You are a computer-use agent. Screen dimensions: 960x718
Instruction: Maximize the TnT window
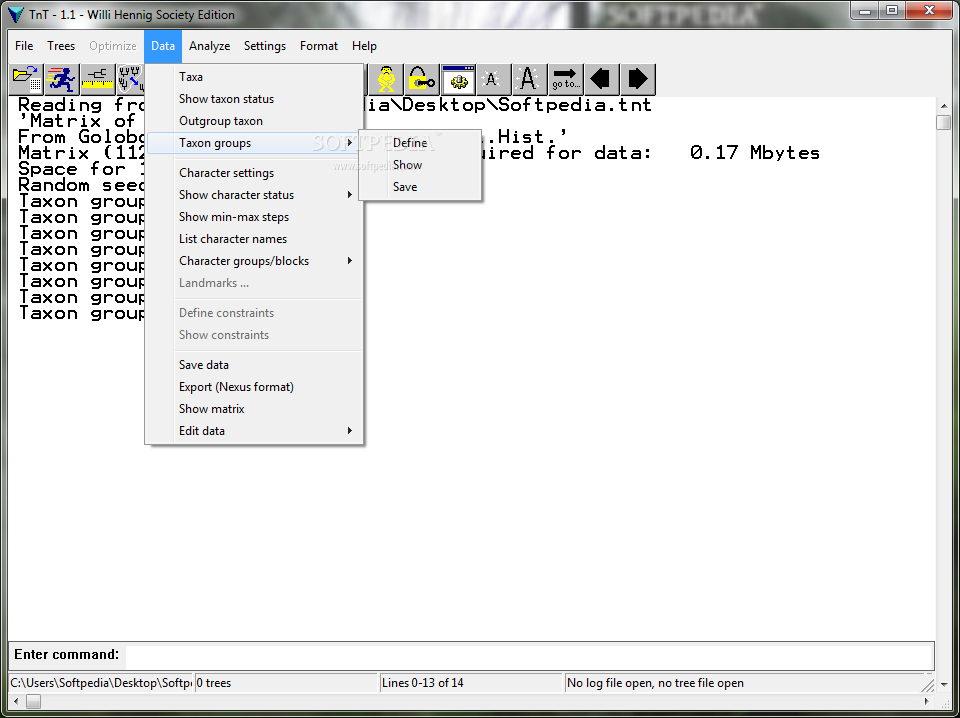892,10
